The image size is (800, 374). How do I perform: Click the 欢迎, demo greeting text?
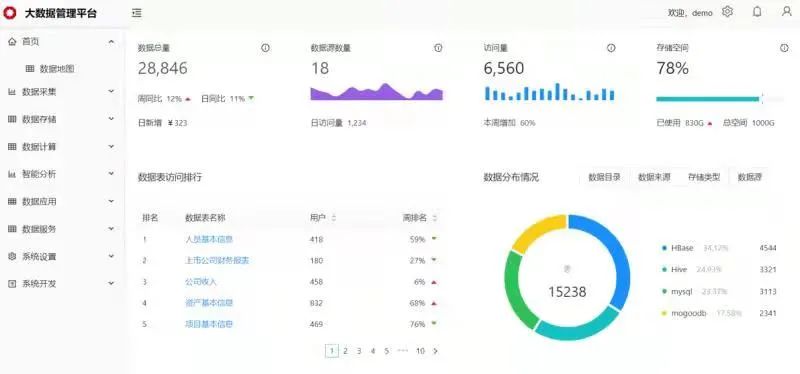pos(690,13)
